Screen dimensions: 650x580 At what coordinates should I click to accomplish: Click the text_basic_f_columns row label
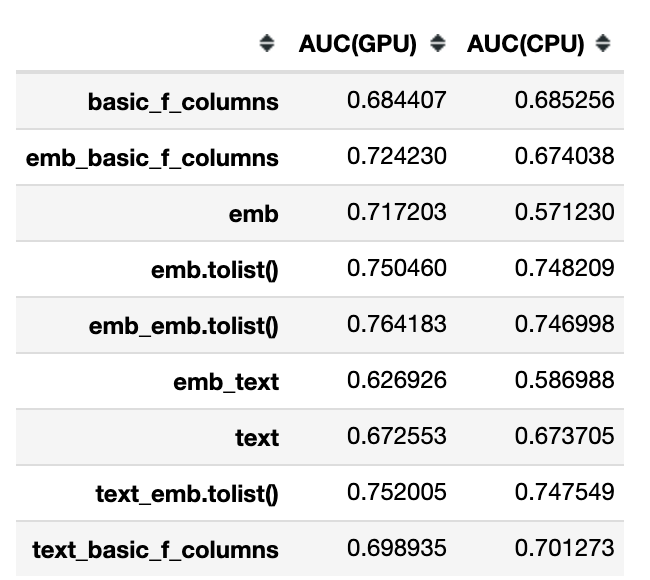click(x=156, y=550)
